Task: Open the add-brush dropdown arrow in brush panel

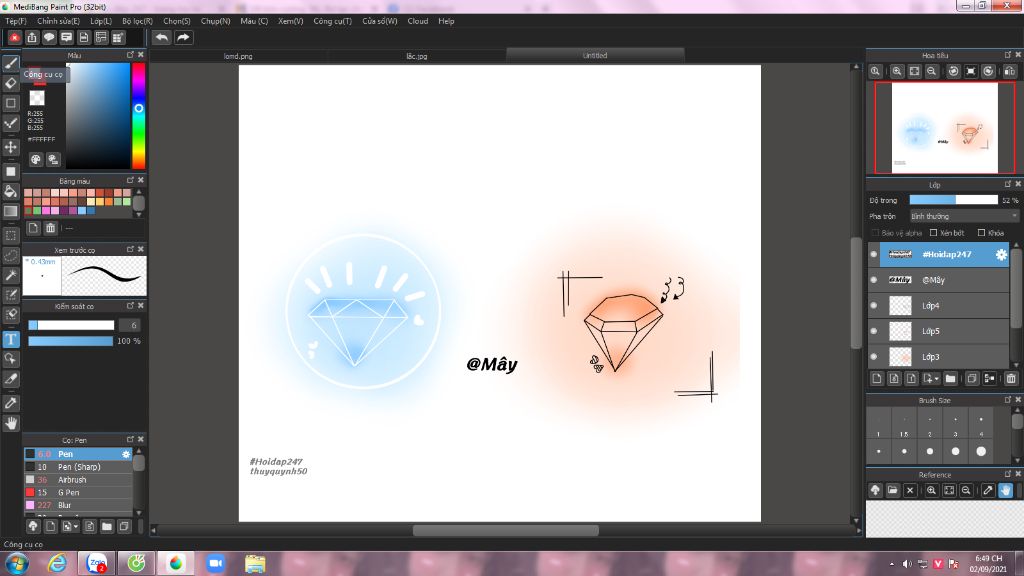Action: click(x=76, y=526)
